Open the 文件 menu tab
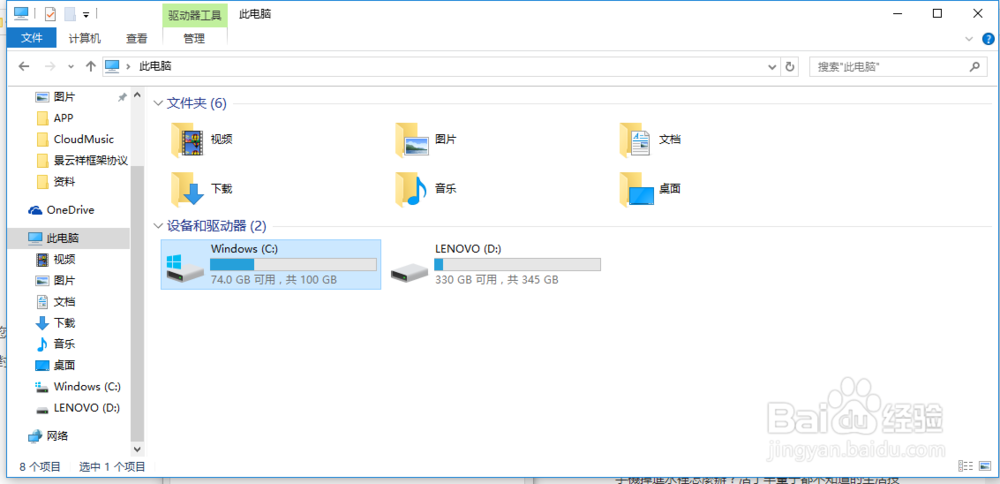1000x484 pixels. (31, 38)
